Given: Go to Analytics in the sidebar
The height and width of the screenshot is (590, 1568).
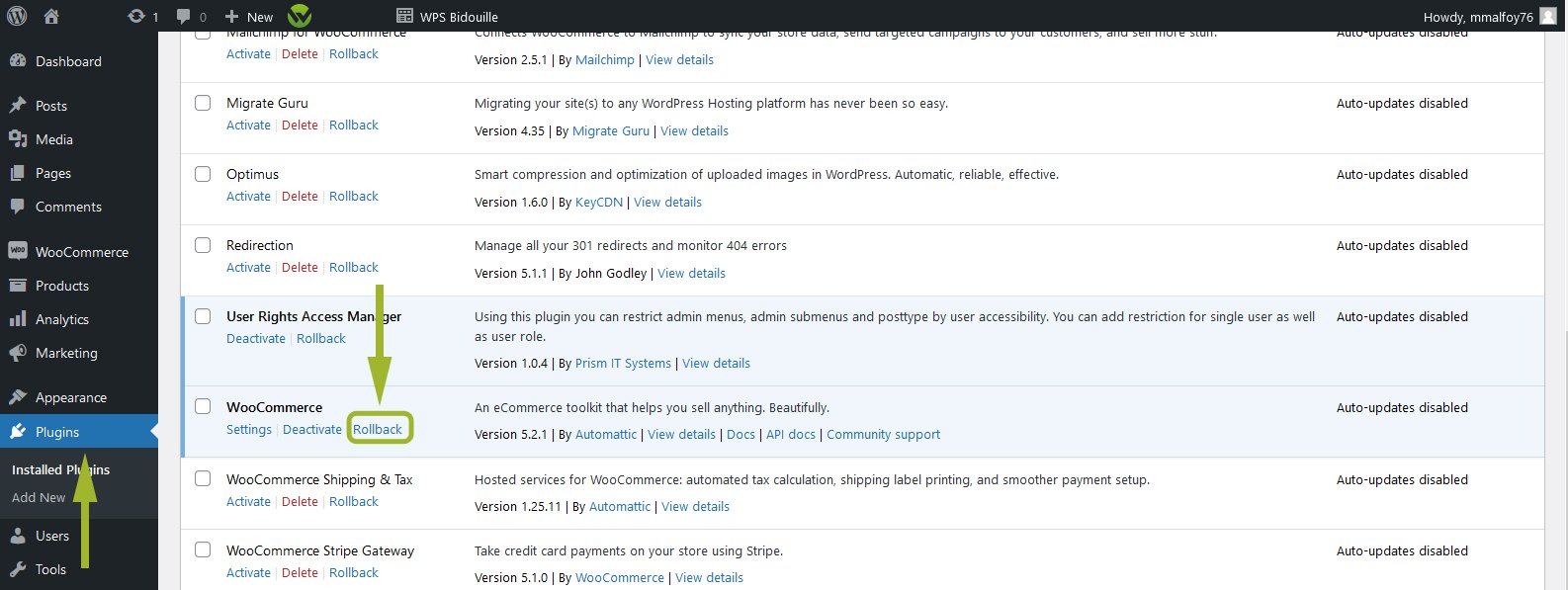Looking at the screenshot, I should click(61, 319).
